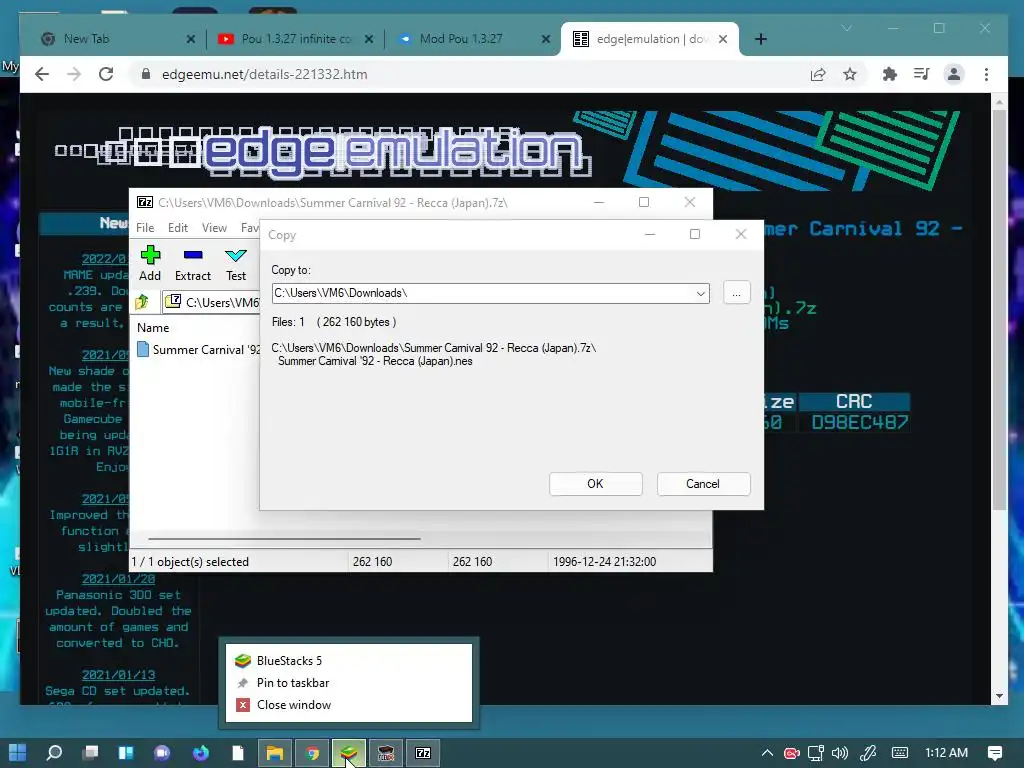Close the New Tab browser tab
The height and width of the screenshot is (768, 1024).
tap(191, 39)
